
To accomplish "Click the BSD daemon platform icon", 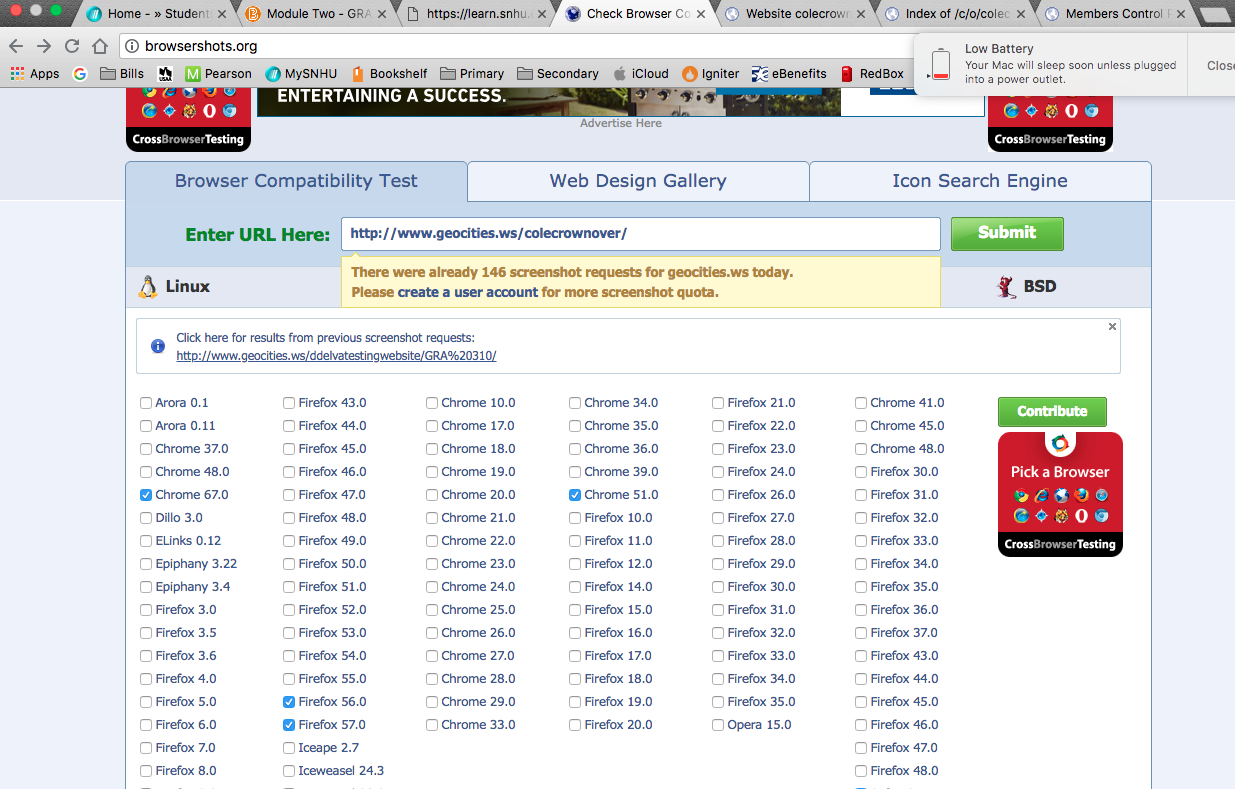I will [1007, 287].
